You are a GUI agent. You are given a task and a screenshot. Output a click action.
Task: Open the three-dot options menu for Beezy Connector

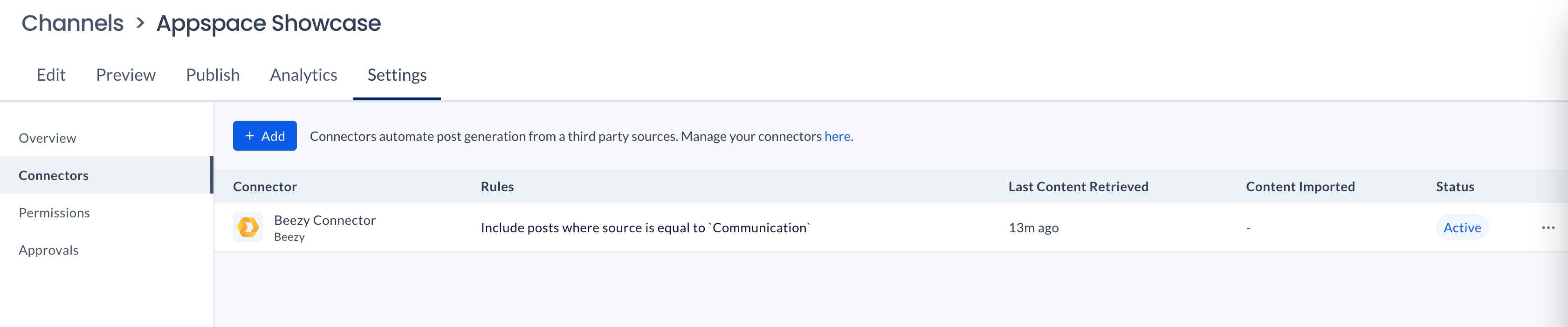1548,227
